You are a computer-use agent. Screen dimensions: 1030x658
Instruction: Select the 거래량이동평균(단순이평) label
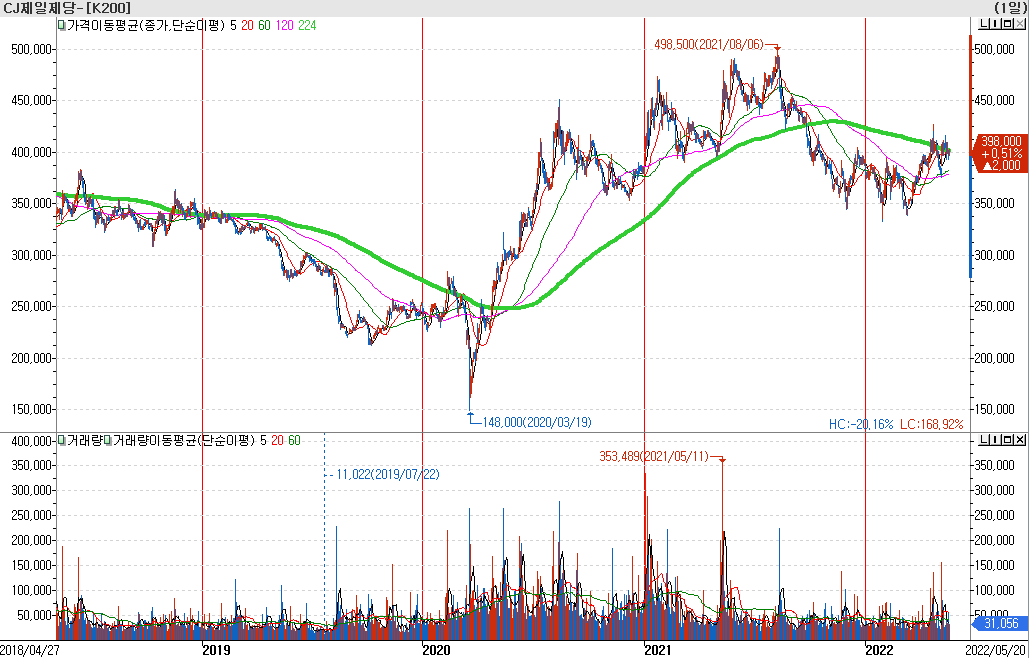point(185,440)
